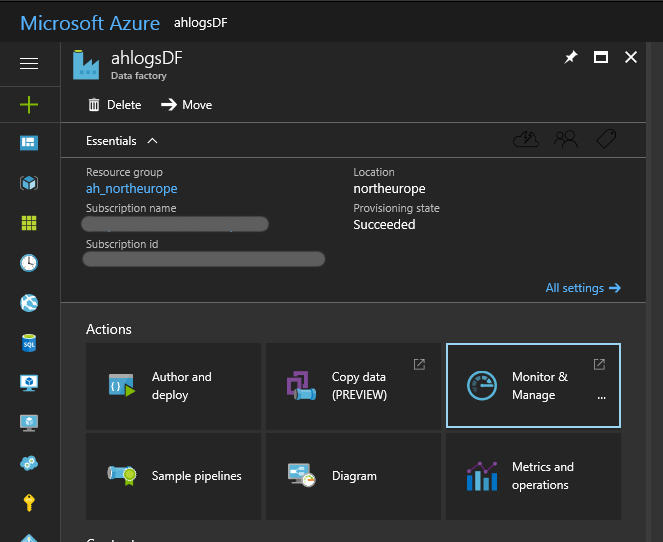Maximize the ahlogsDF blade
This screenshot has width=663, height=542.
601,57
